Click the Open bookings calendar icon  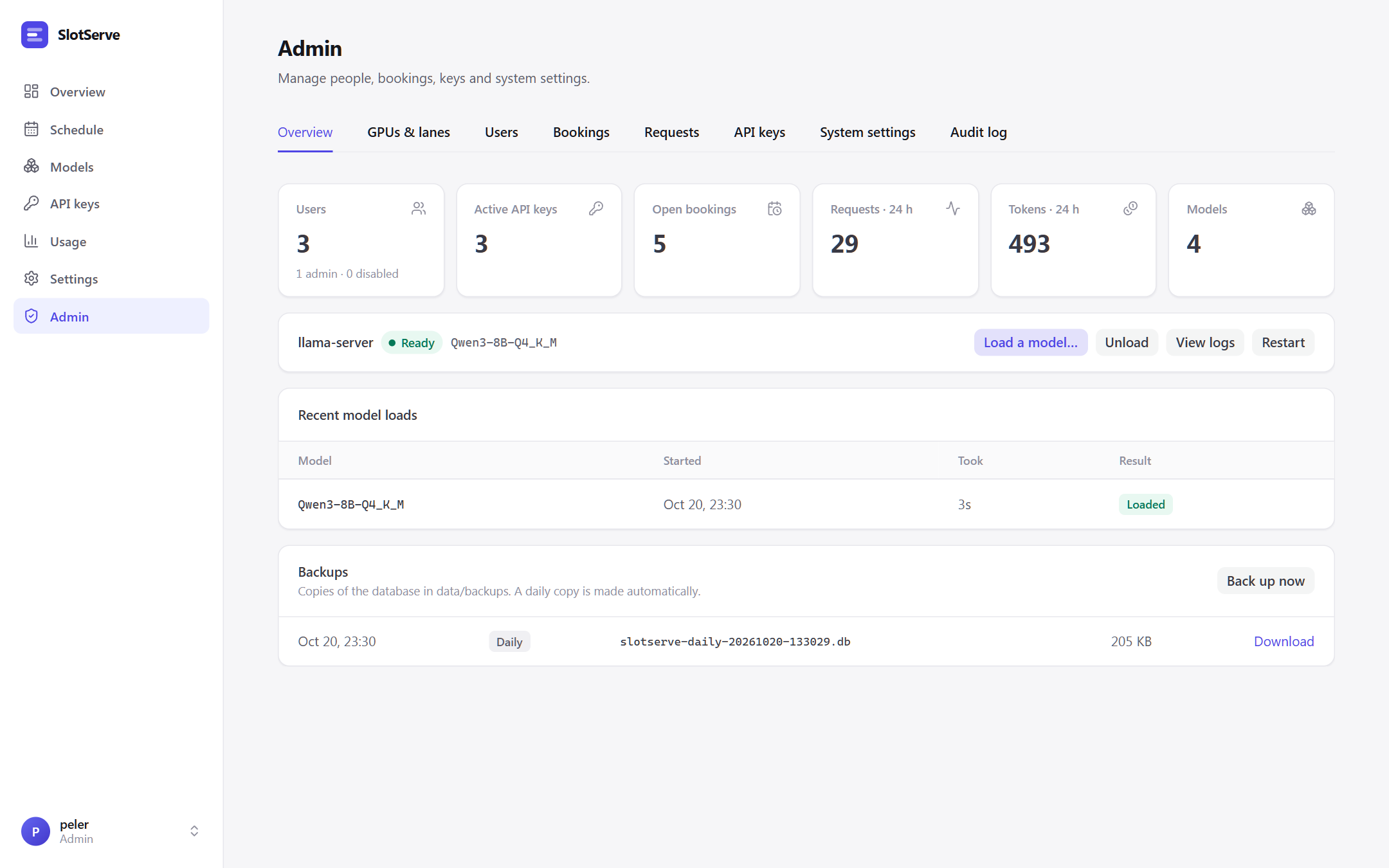pyautogui.click(x=775, y=209)
